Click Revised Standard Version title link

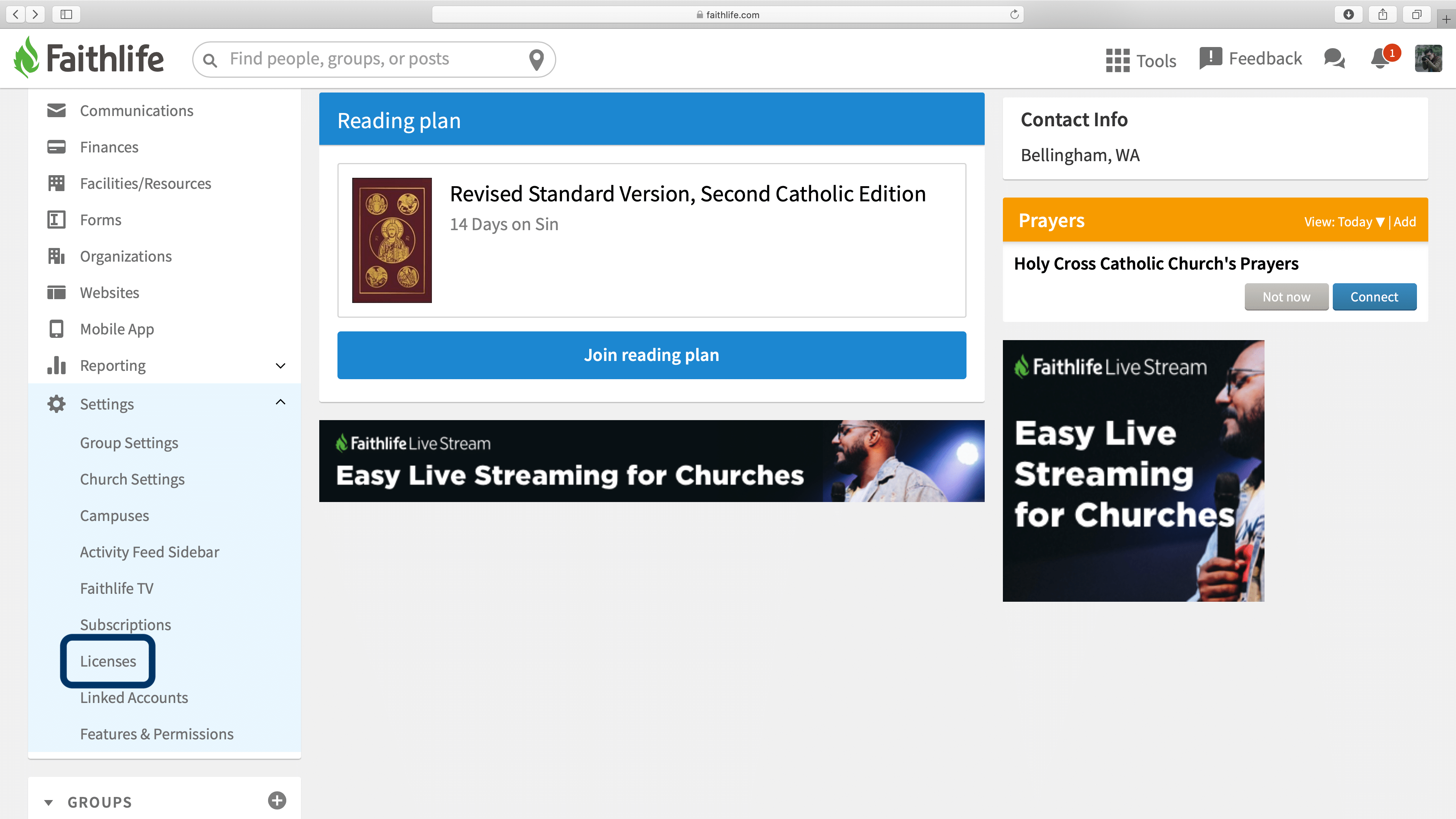point(687,194)
